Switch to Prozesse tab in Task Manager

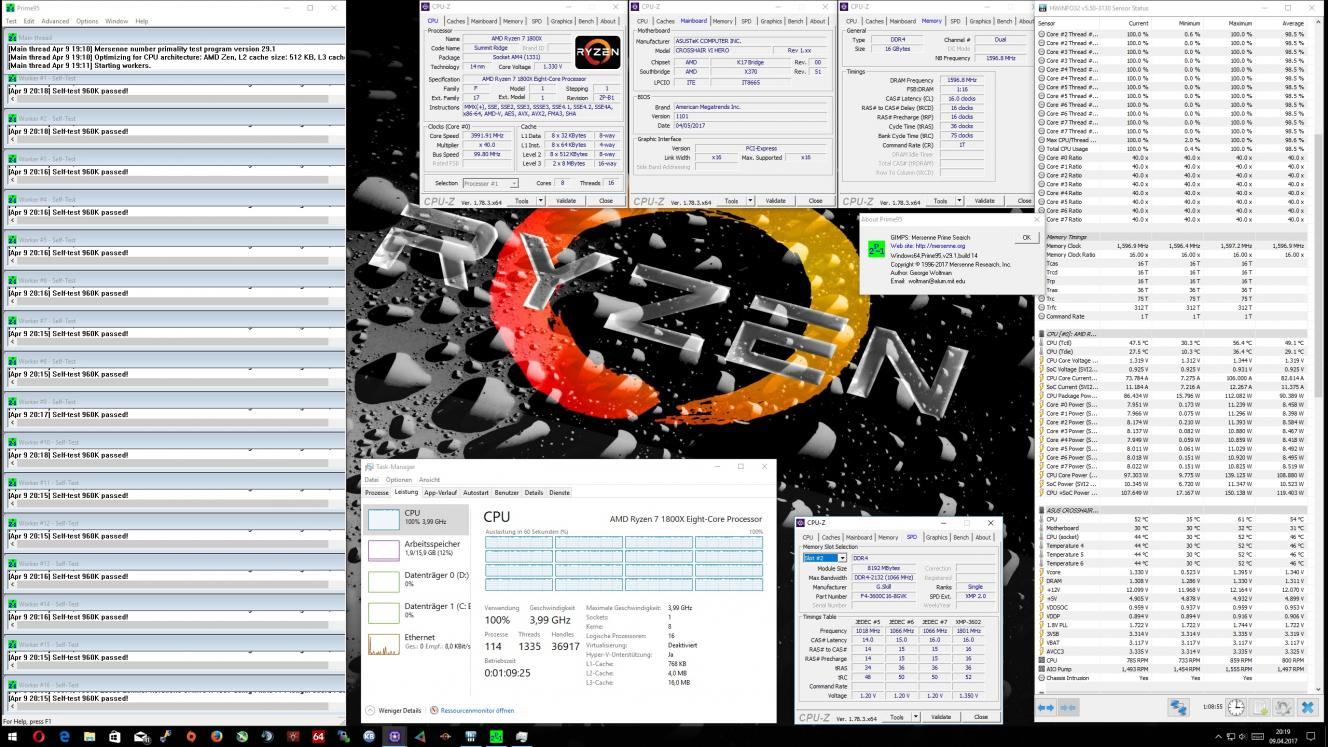click(x=377, y=492)
